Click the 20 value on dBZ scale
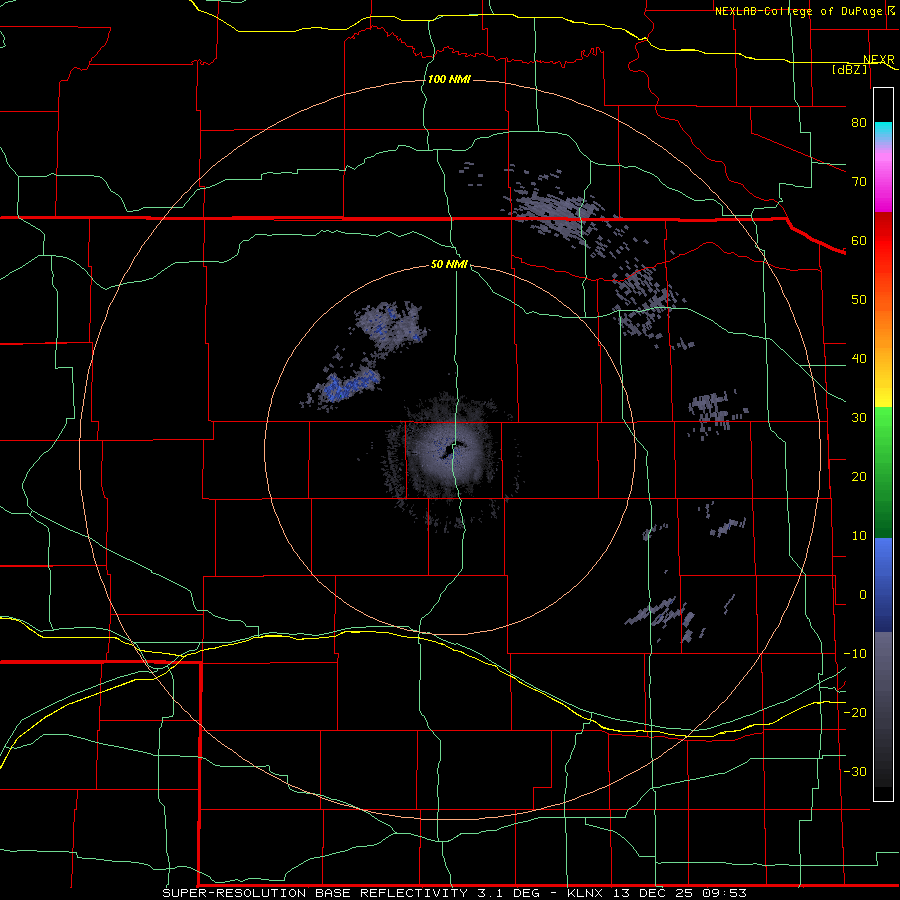900x900 pixels. [859, 477]
